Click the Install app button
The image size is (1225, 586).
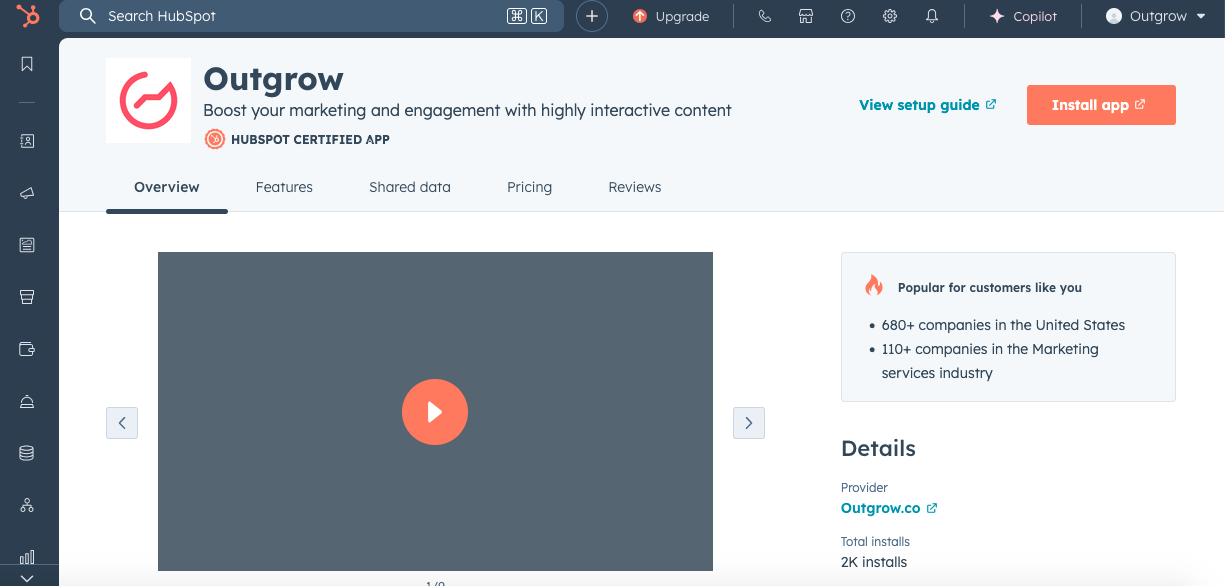click(x=1101, y=105)
